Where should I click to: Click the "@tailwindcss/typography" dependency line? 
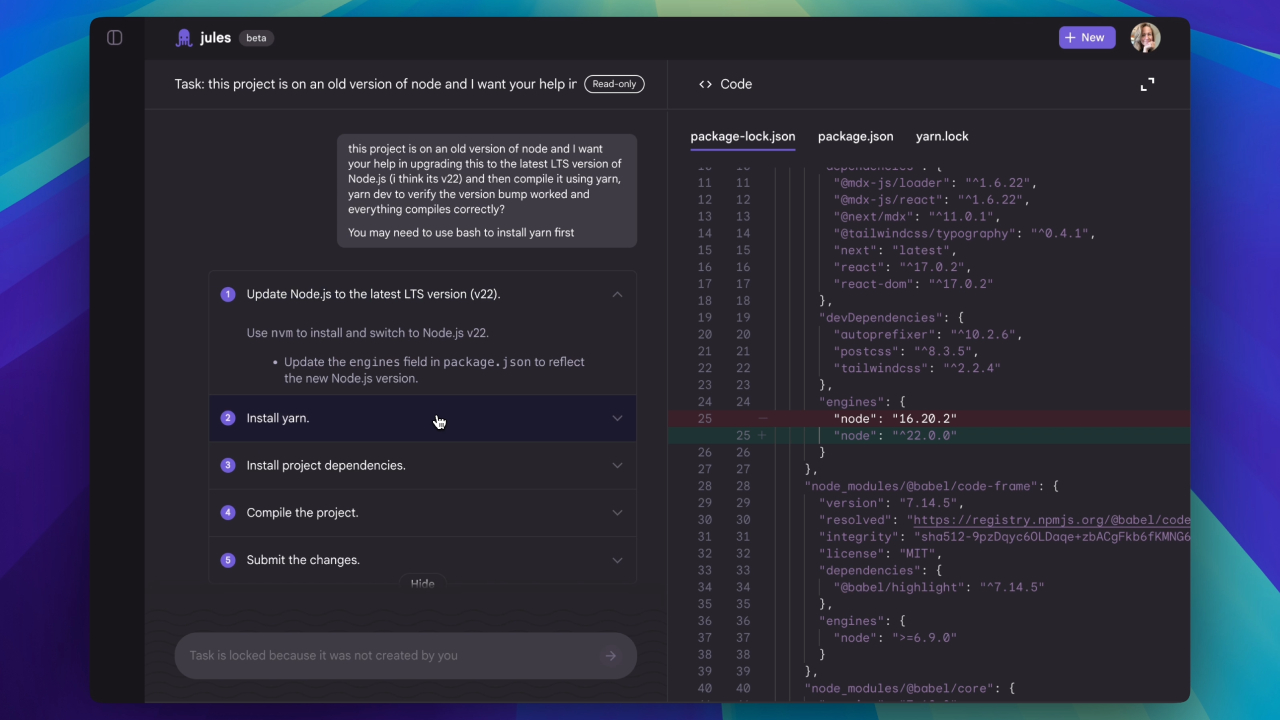965,233
